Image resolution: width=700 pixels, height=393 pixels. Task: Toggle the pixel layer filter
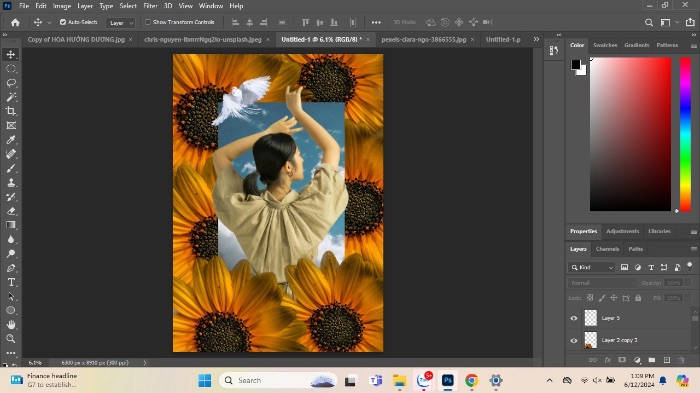625,267
